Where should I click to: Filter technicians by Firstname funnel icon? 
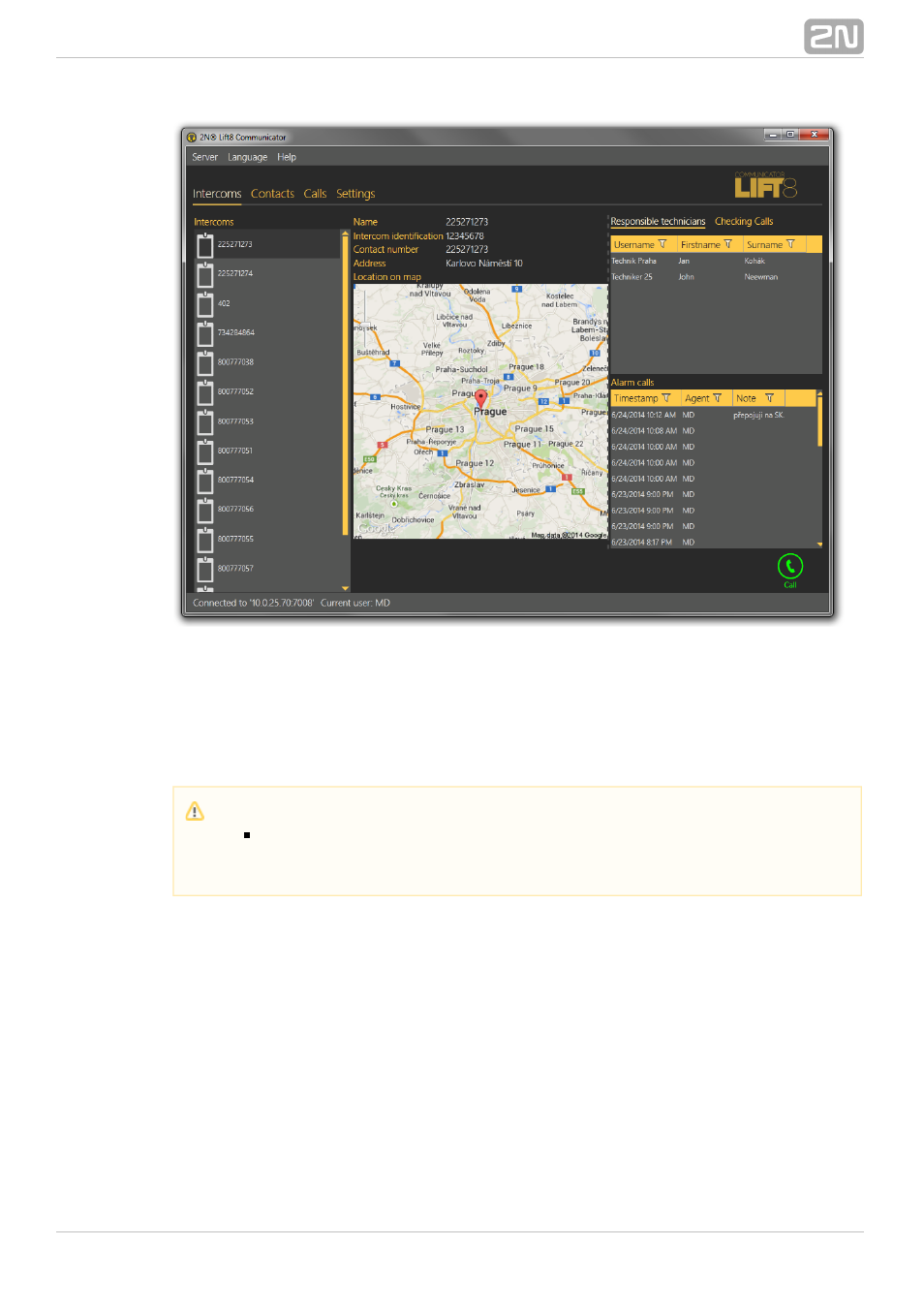[728, 244]
